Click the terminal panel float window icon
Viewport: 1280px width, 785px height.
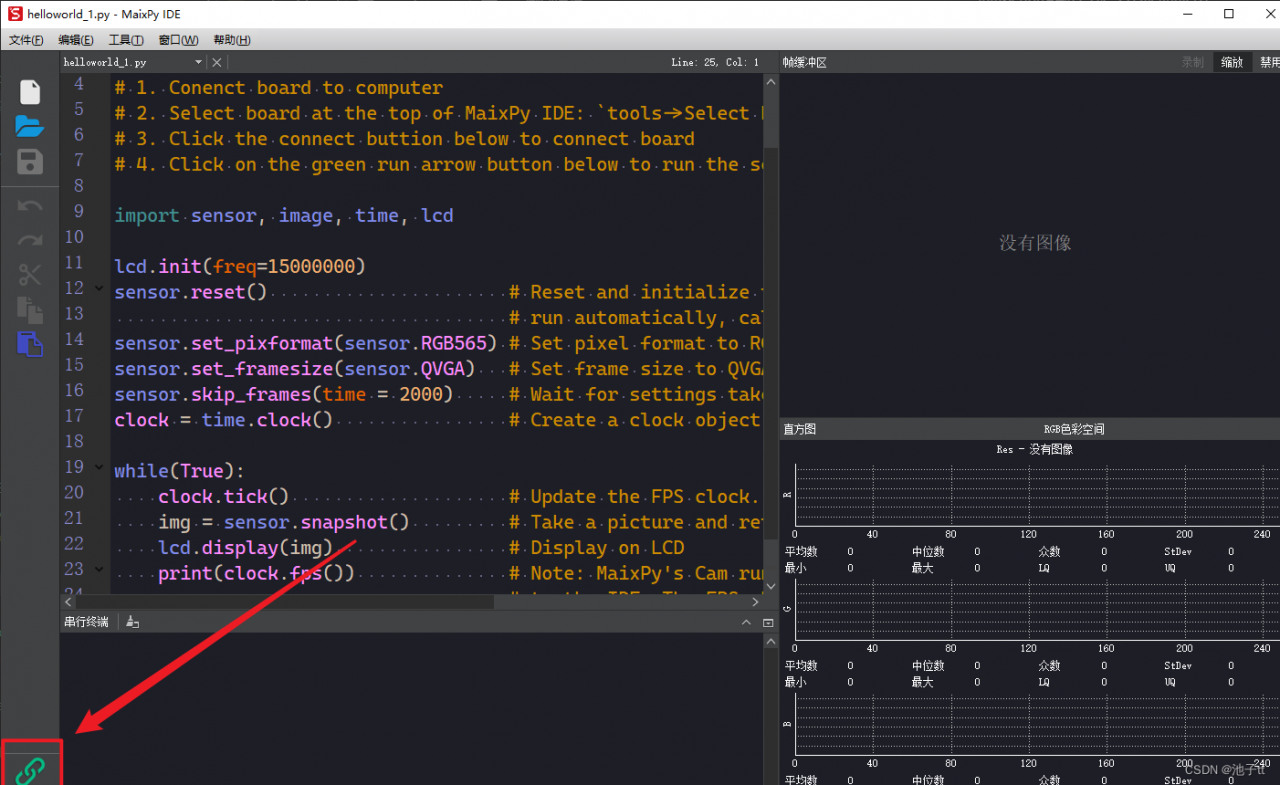pyautogui.click(x=768, y=622)
